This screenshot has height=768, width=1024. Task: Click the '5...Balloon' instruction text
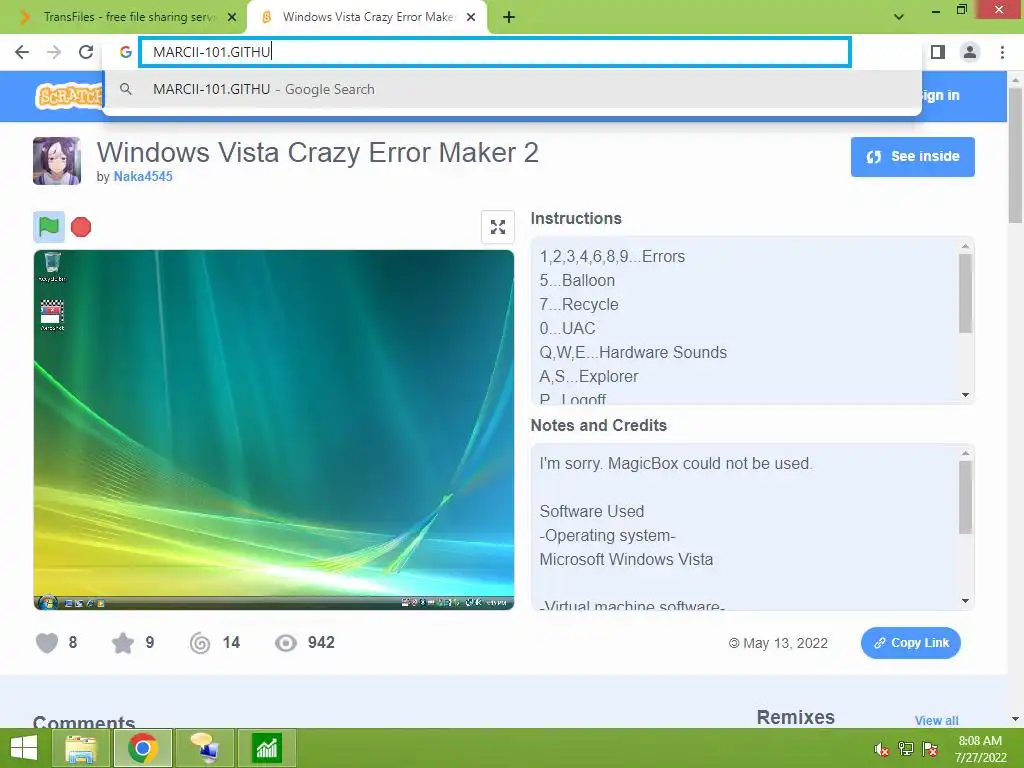point(577,281)
